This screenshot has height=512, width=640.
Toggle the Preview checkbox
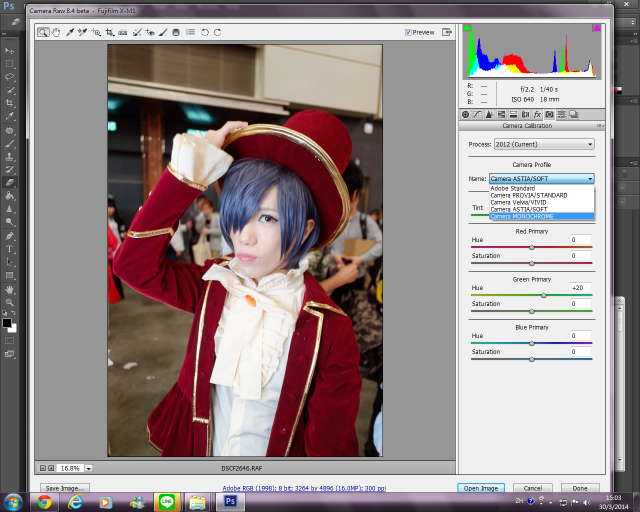point(408,32)
